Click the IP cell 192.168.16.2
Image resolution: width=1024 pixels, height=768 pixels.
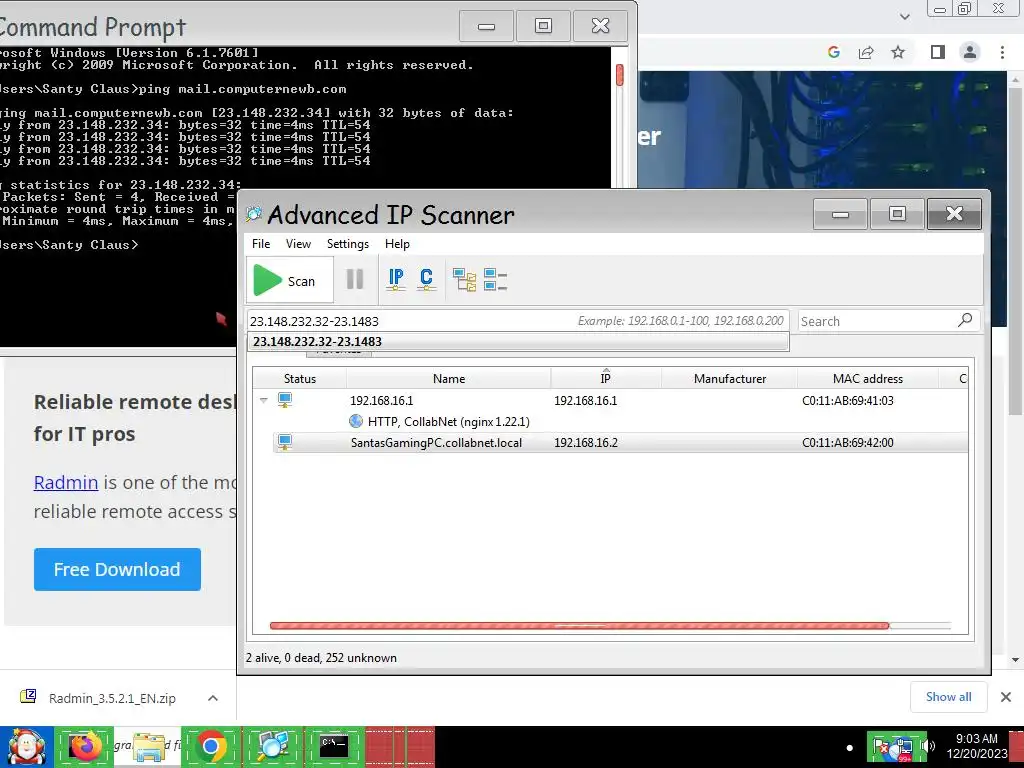pos(586,442)
